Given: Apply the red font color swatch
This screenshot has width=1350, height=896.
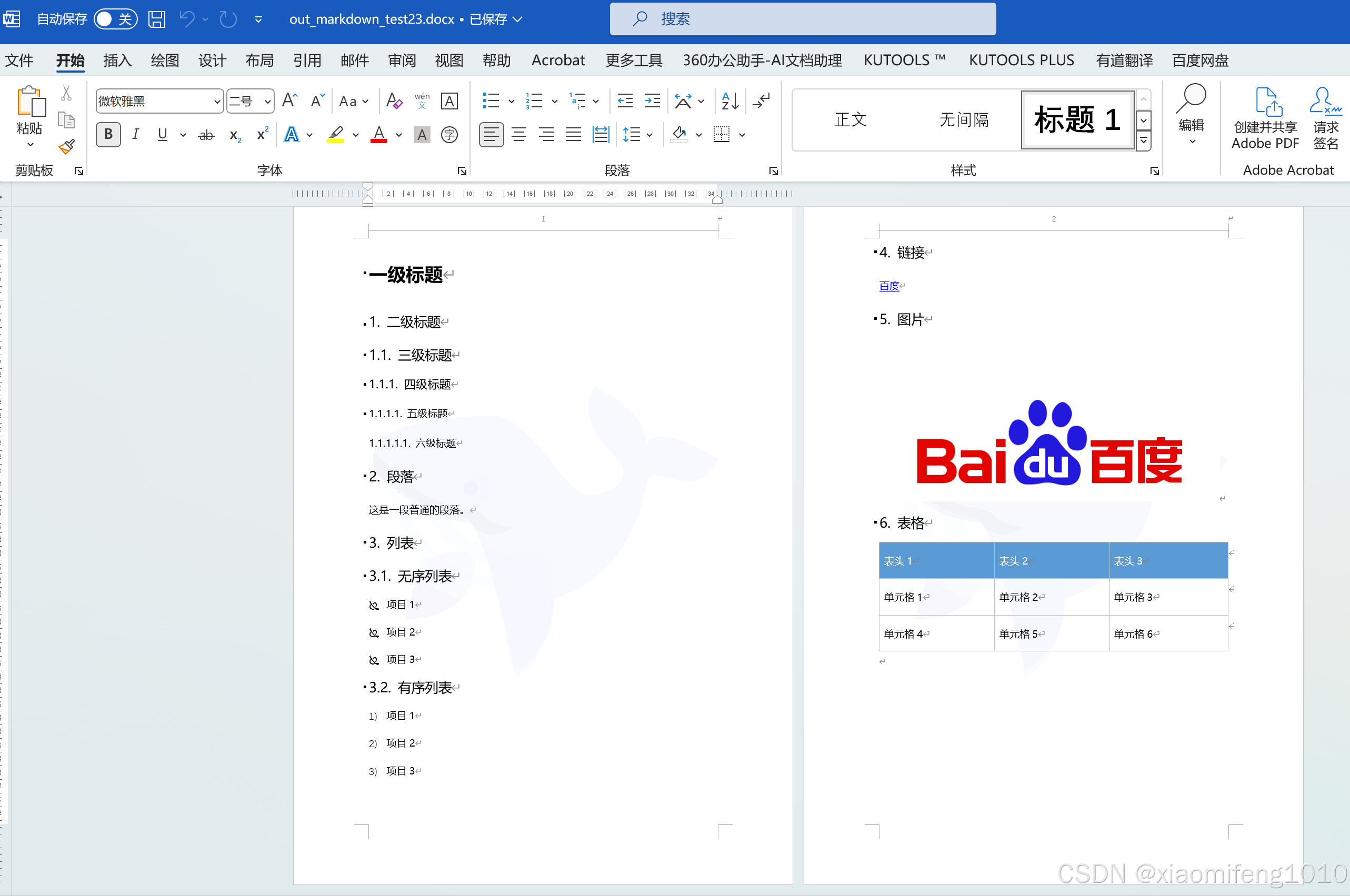Looking at the screenshot, I should pyautogui.click(x=378, y=135).
